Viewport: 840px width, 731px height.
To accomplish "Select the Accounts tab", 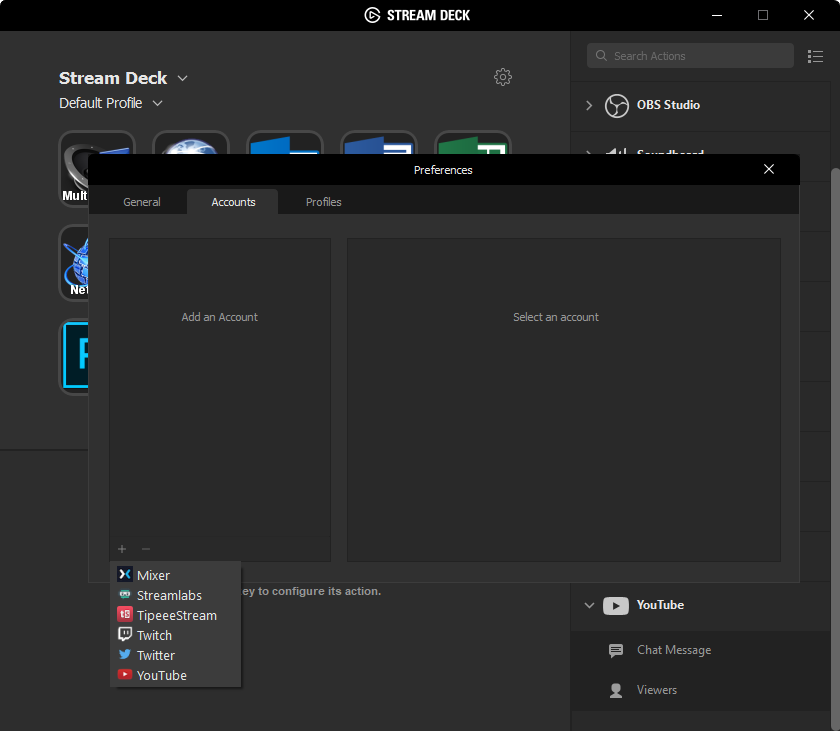I will (233, 202).
